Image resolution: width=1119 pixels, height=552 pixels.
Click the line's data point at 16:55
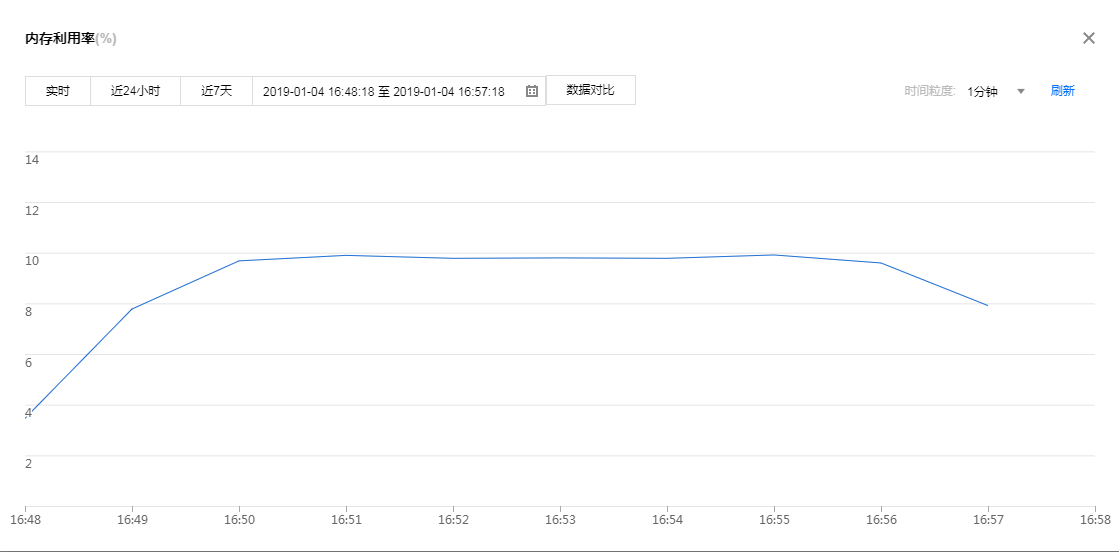pyautogui.click(x=774, y=255)
